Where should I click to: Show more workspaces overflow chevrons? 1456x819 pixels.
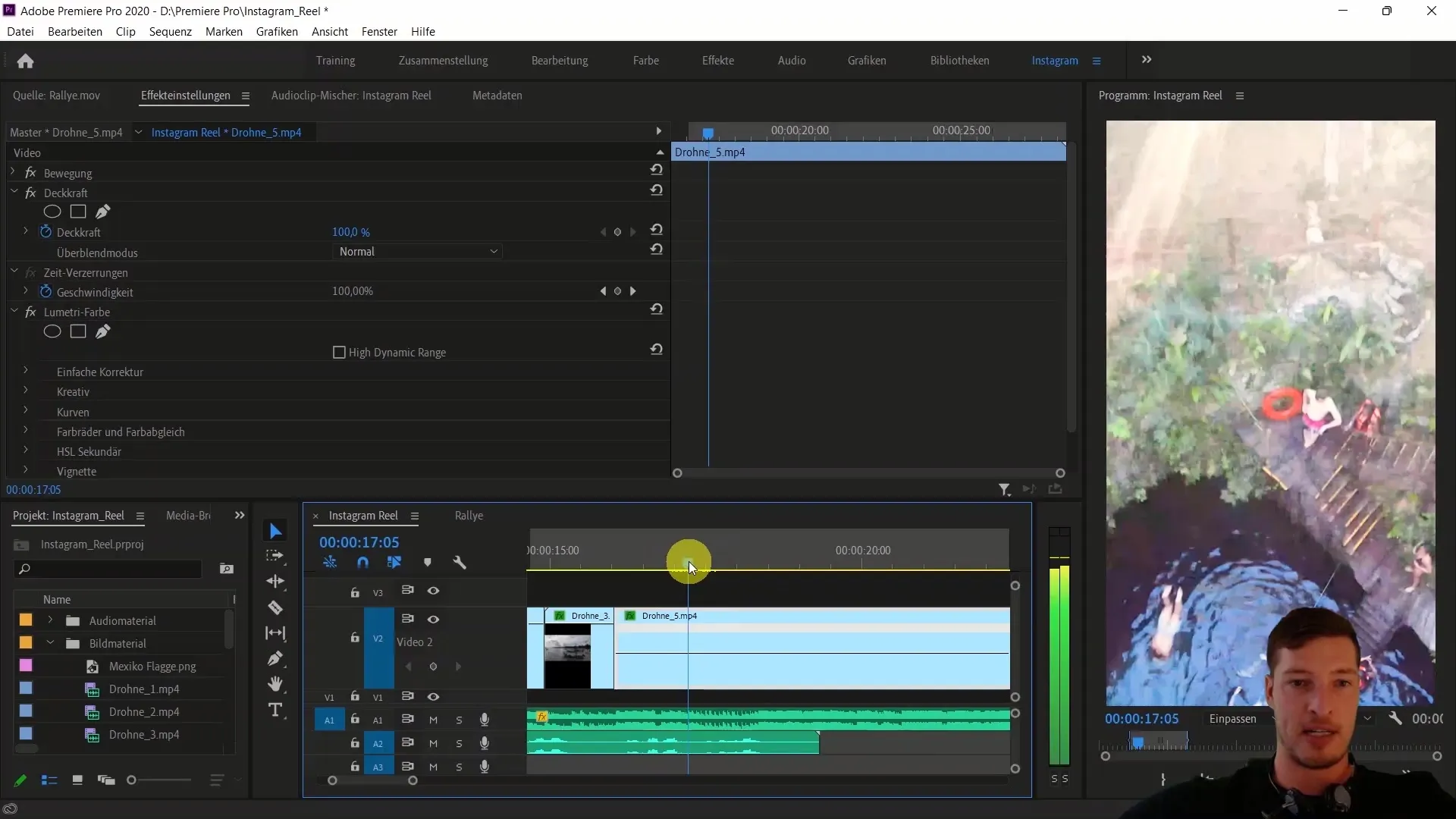tap(1147, 60)
